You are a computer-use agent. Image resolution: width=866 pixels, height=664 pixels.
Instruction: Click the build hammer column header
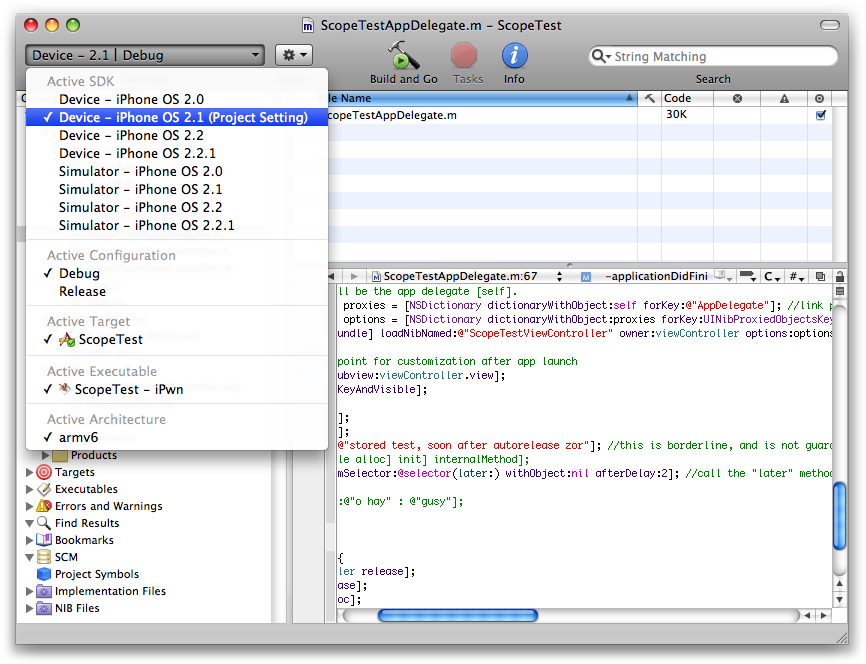coord(650,98)
